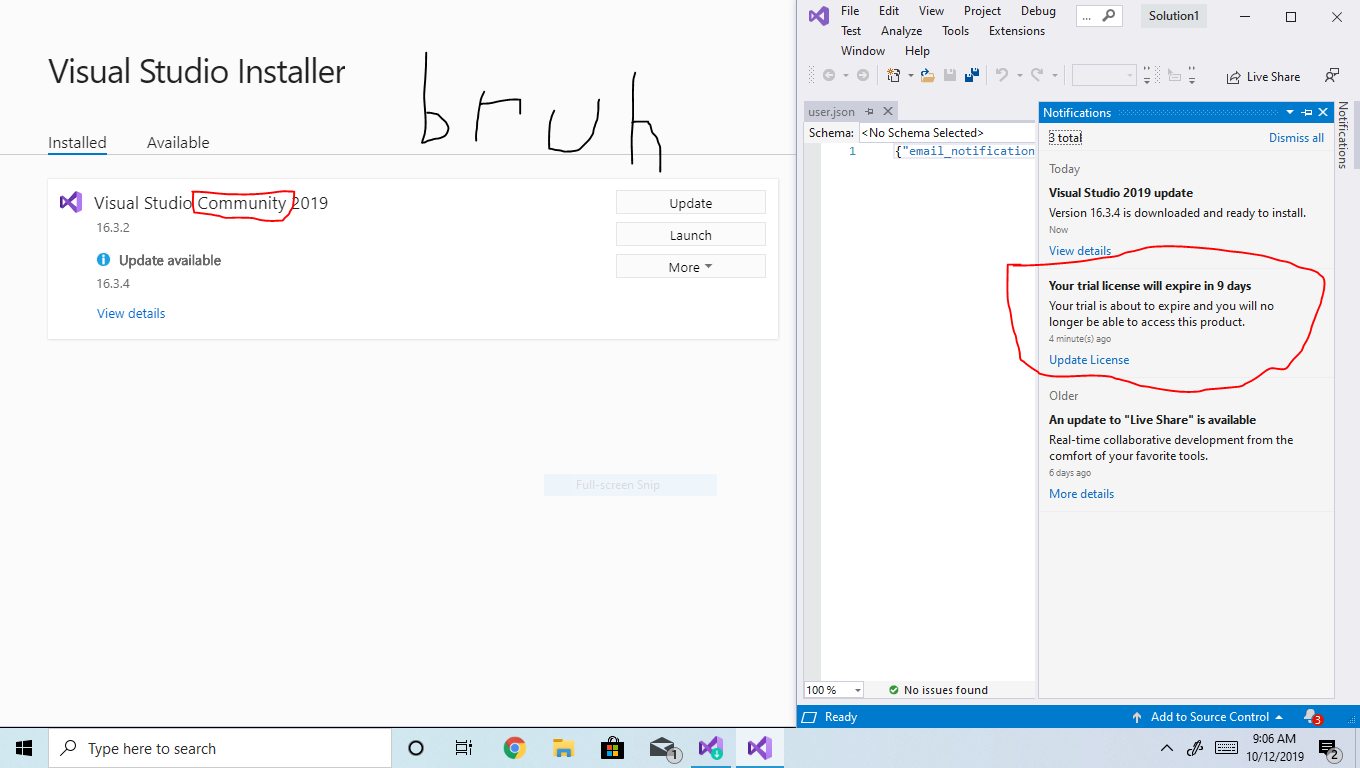Click the Send Feedback person icon
1360x768 pixels.
pyautogui.click(x=1331, y=76)
